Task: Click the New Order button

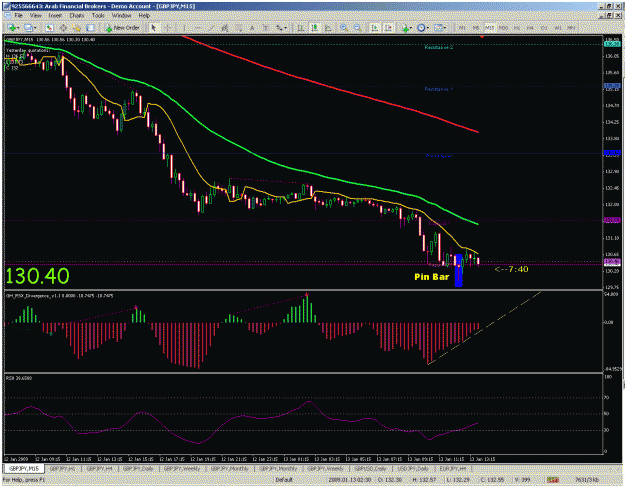Action: [x=122, y=28]
